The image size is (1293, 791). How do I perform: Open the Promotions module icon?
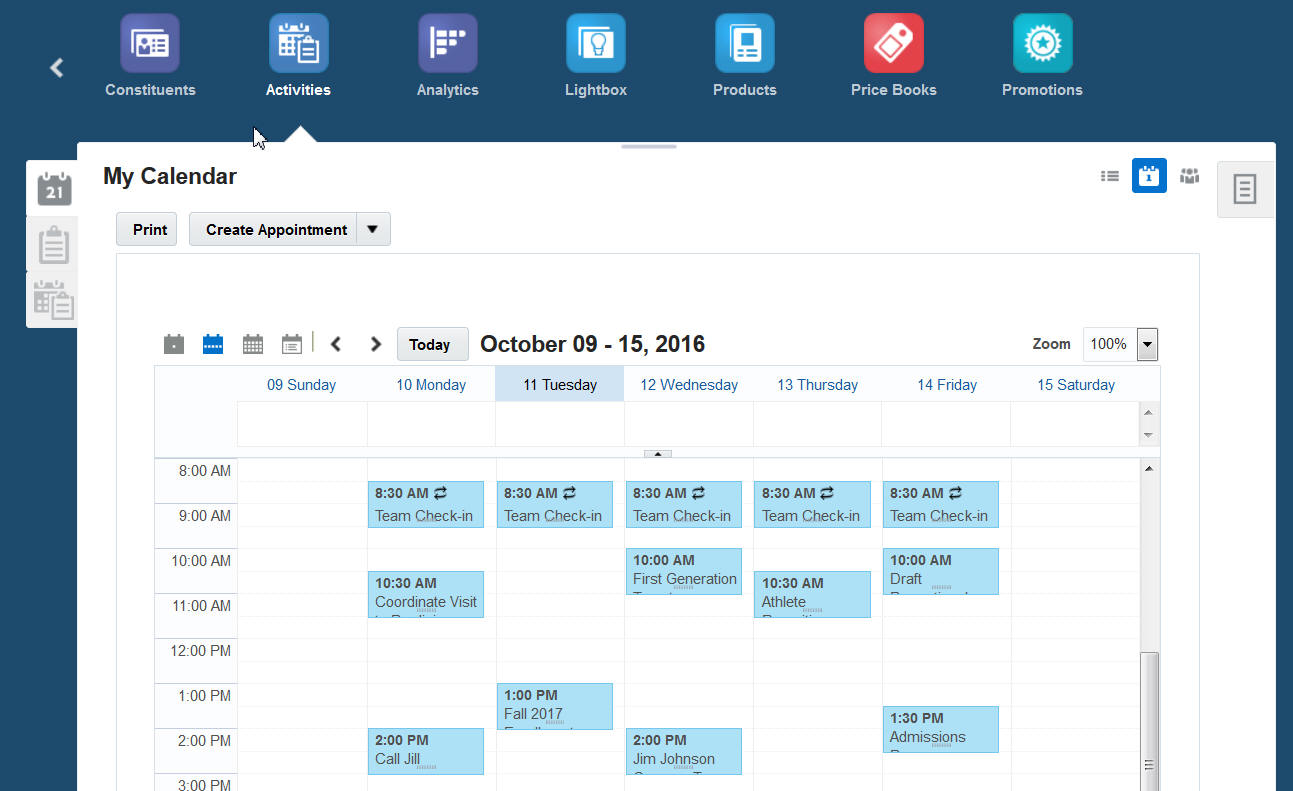1042,44
